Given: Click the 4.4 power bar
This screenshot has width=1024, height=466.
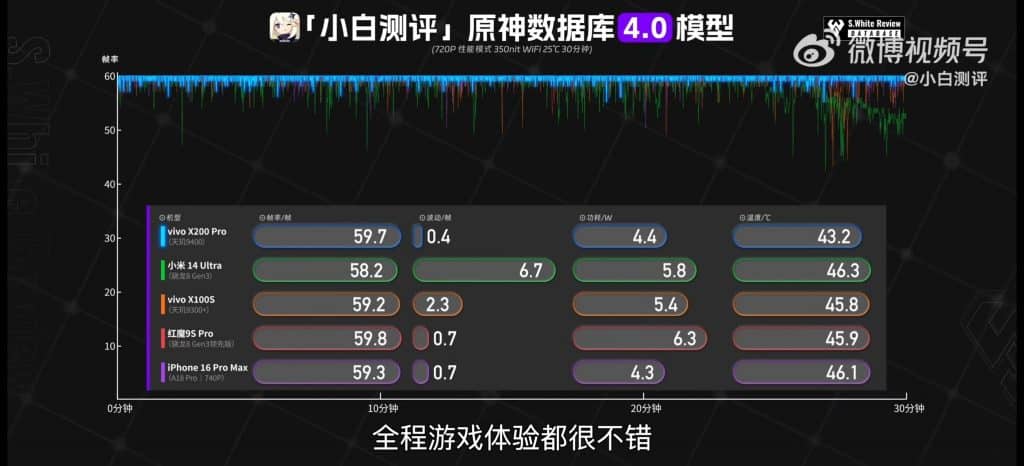Looking at the screenshot, I should click(x=620, y=236).
